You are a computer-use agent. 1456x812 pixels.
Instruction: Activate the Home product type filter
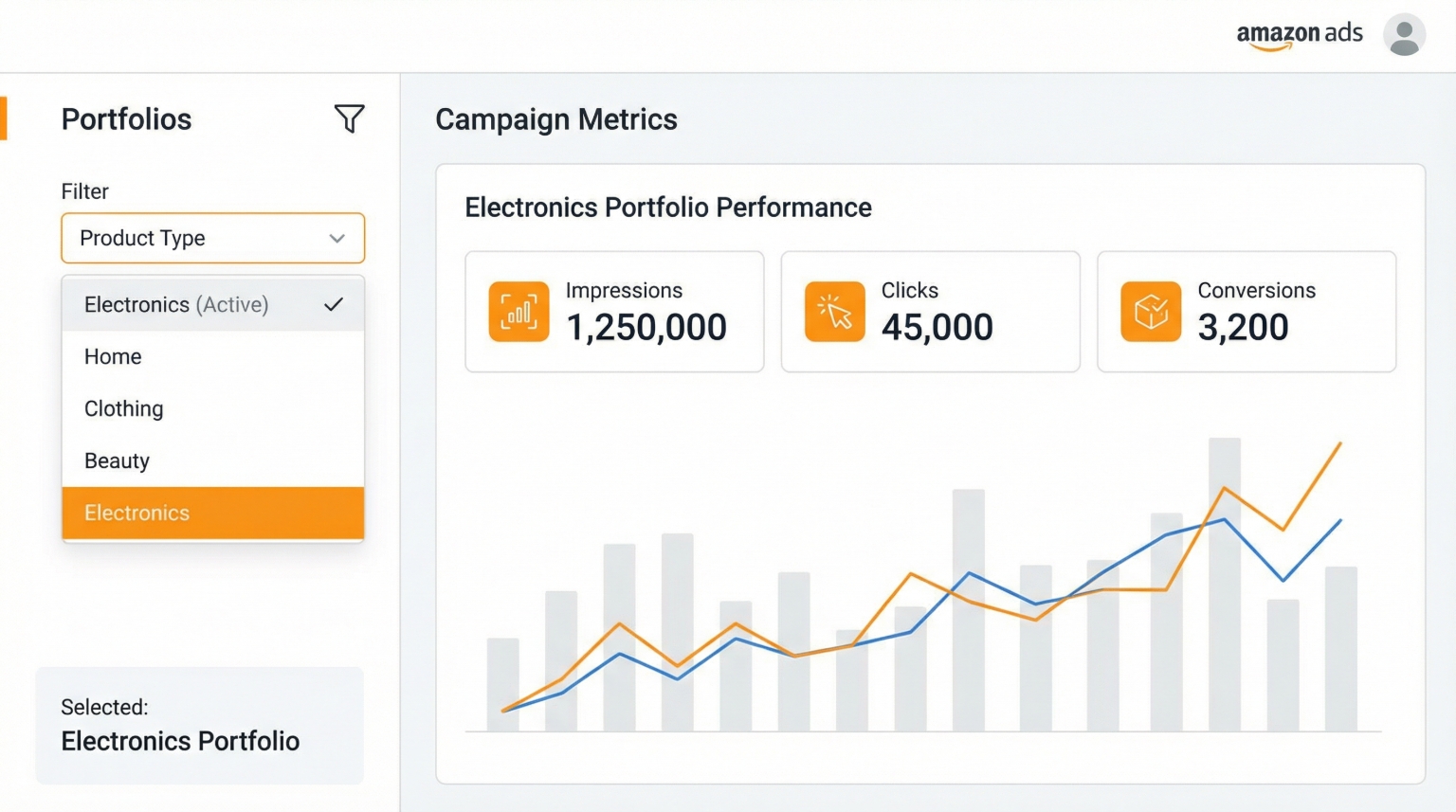pos(113,356)
